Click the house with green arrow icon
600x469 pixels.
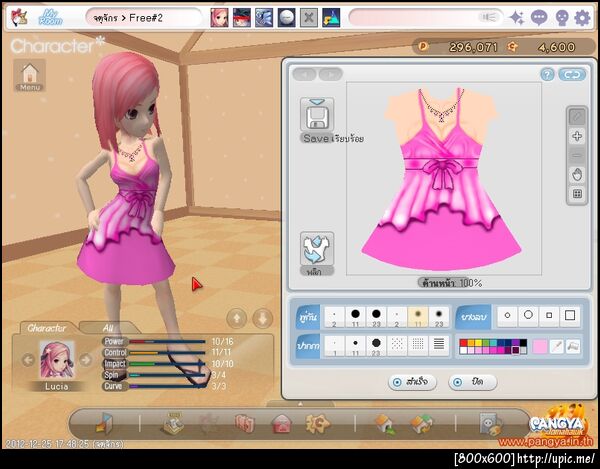point(385,424)
